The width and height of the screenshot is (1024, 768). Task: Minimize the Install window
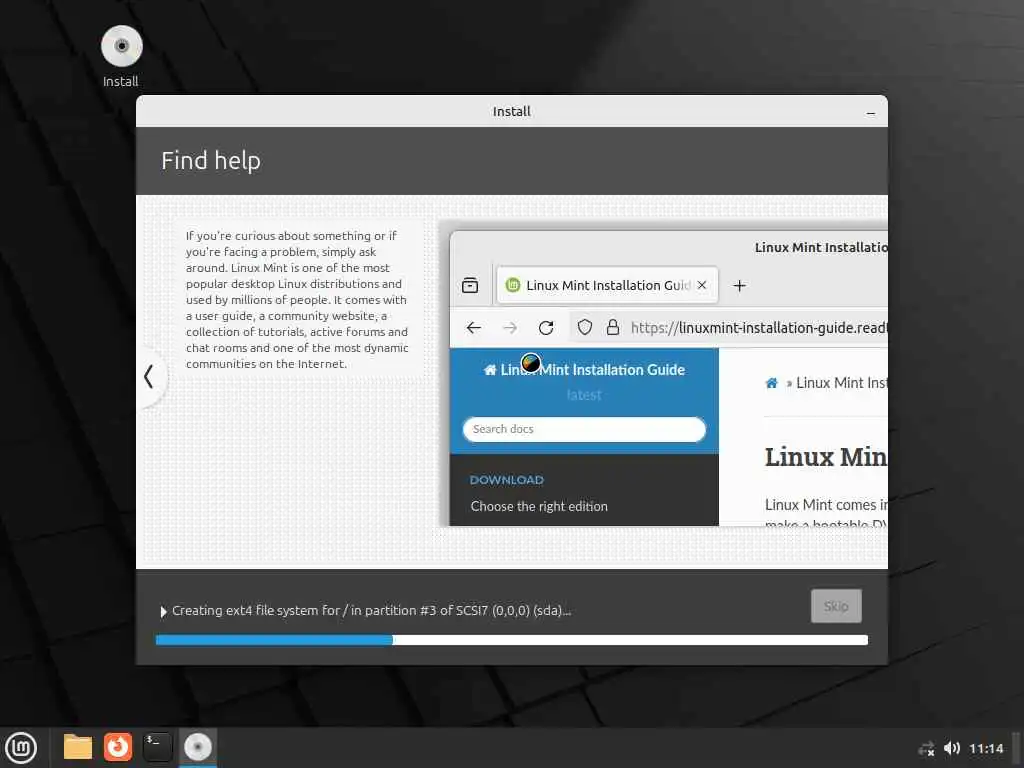coord(871,113)
